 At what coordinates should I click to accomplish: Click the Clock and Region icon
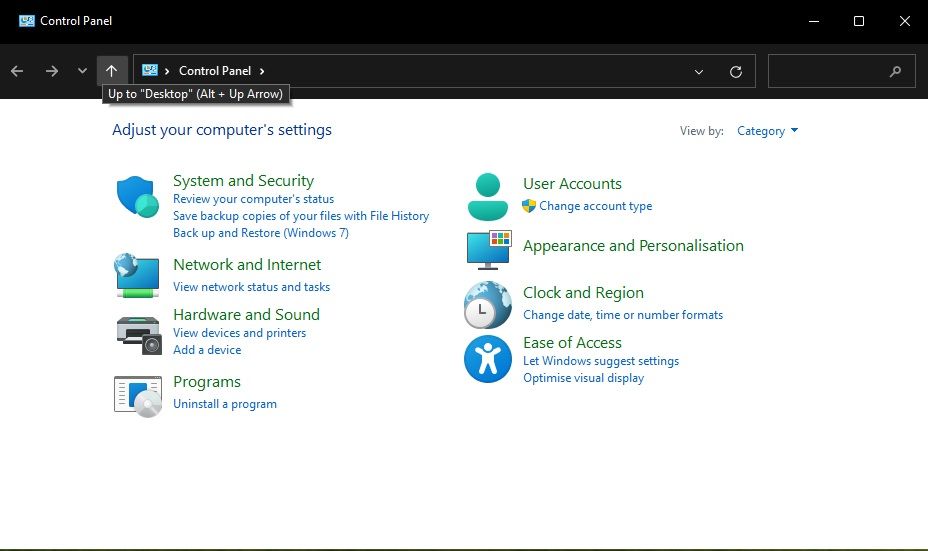point(487,304)
